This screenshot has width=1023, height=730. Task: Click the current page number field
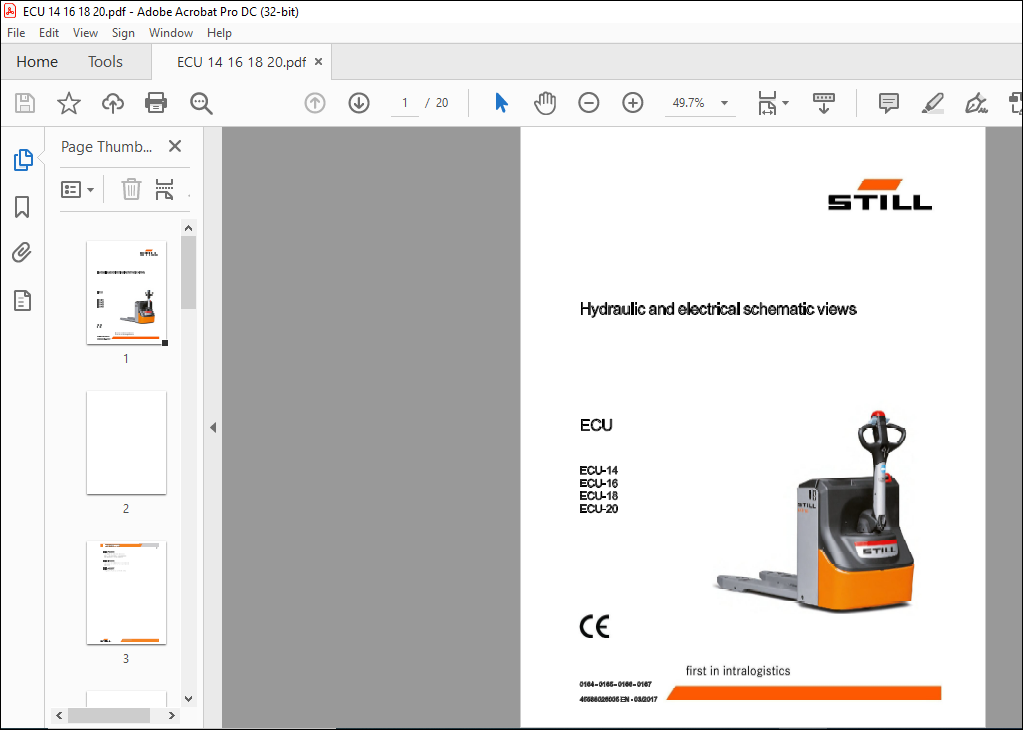click(405, 103)
